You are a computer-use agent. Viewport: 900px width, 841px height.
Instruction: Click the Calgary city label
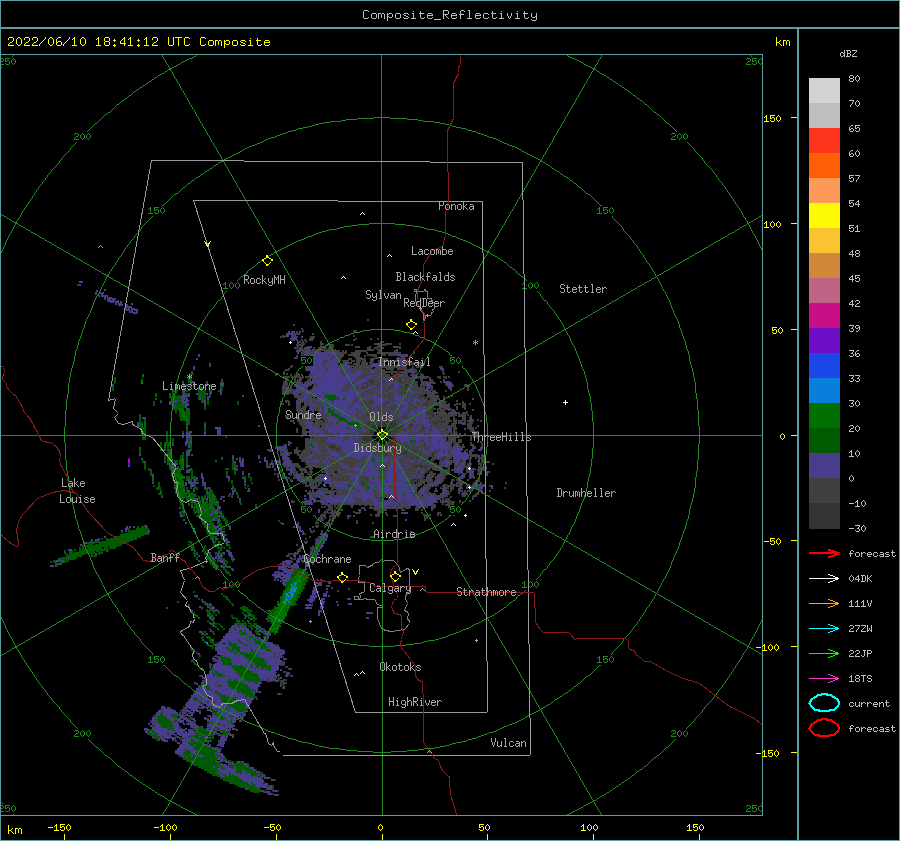pyautogui.click(x=390, y=588)
